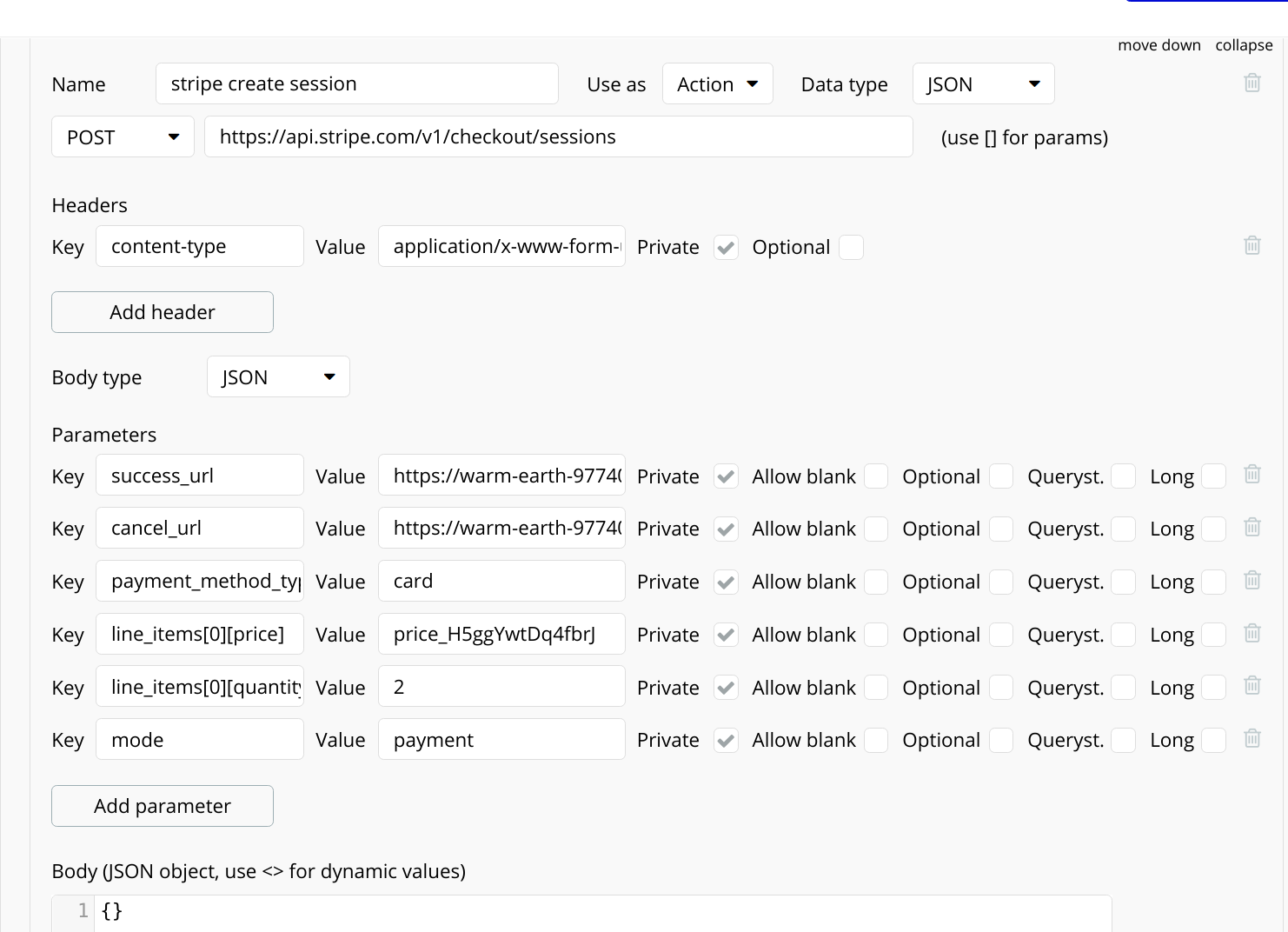Remove the cancel_url parameter with trash icon
This screenshot has height=932, width=1288.
(x=1252, y=527)
